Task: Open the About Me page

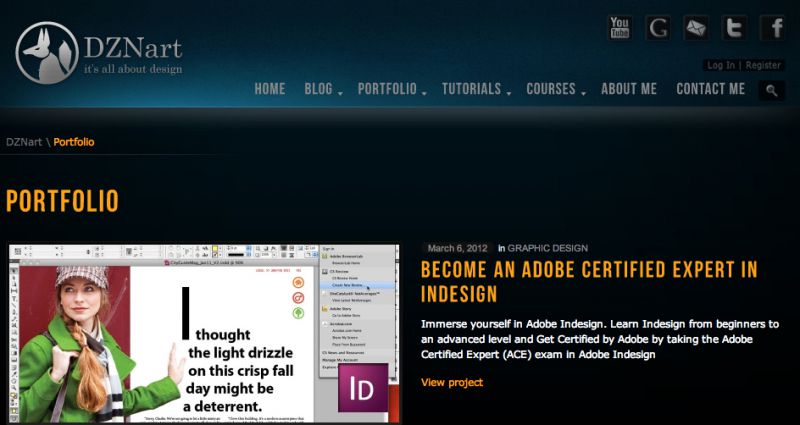Action: (629, 89)
